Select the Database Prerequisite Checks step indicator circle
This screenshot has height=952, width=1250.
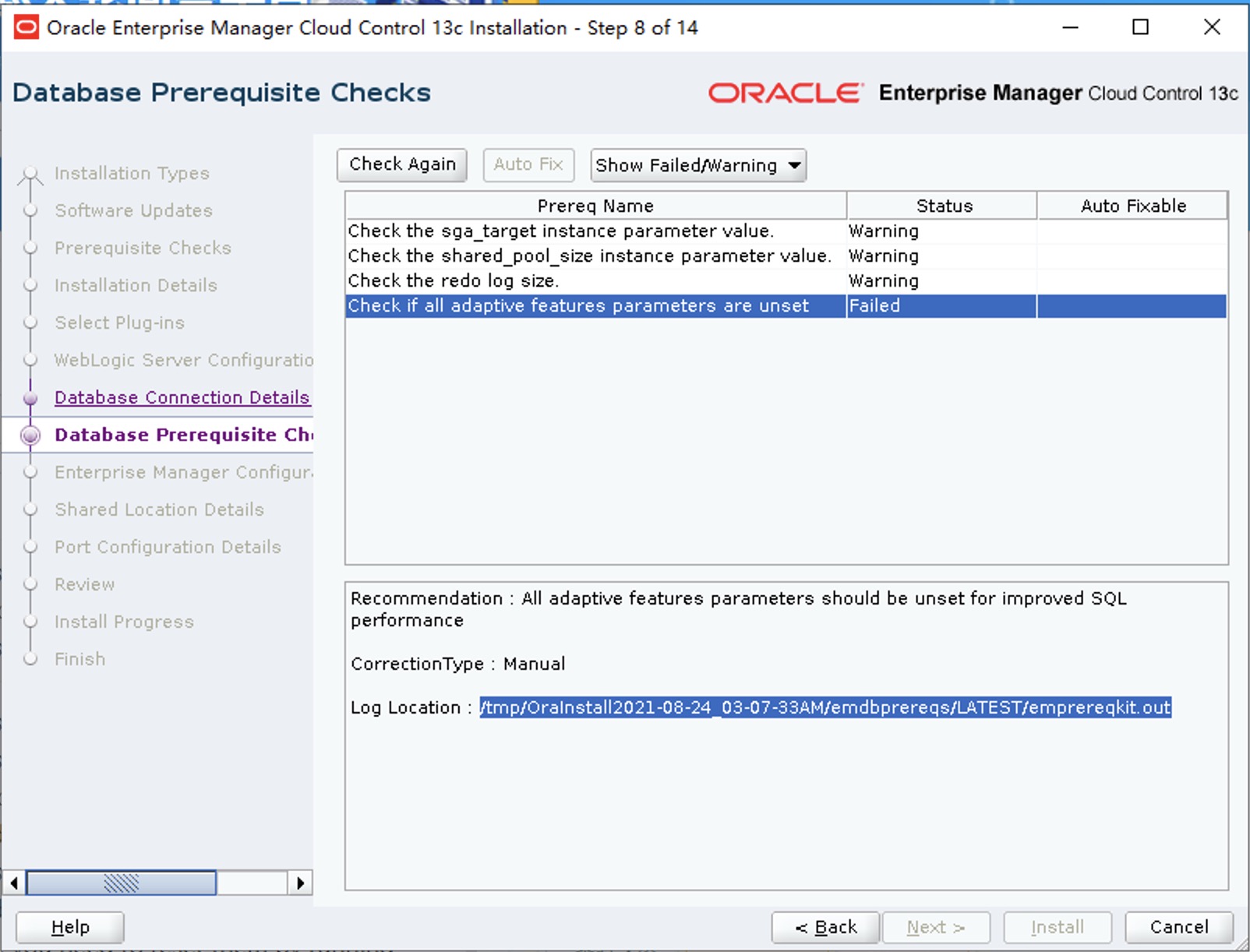point(30,435)
